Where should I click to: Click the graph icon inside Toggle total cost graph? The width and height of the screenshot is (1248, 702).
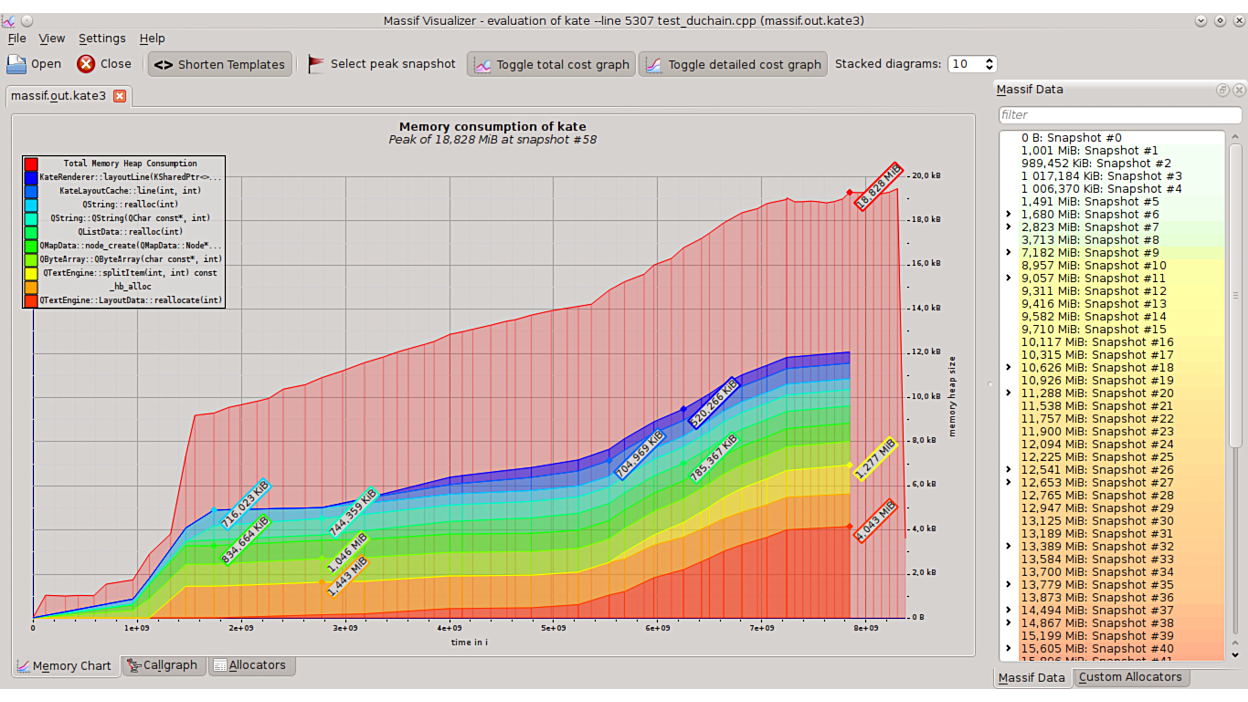(483, 64)
